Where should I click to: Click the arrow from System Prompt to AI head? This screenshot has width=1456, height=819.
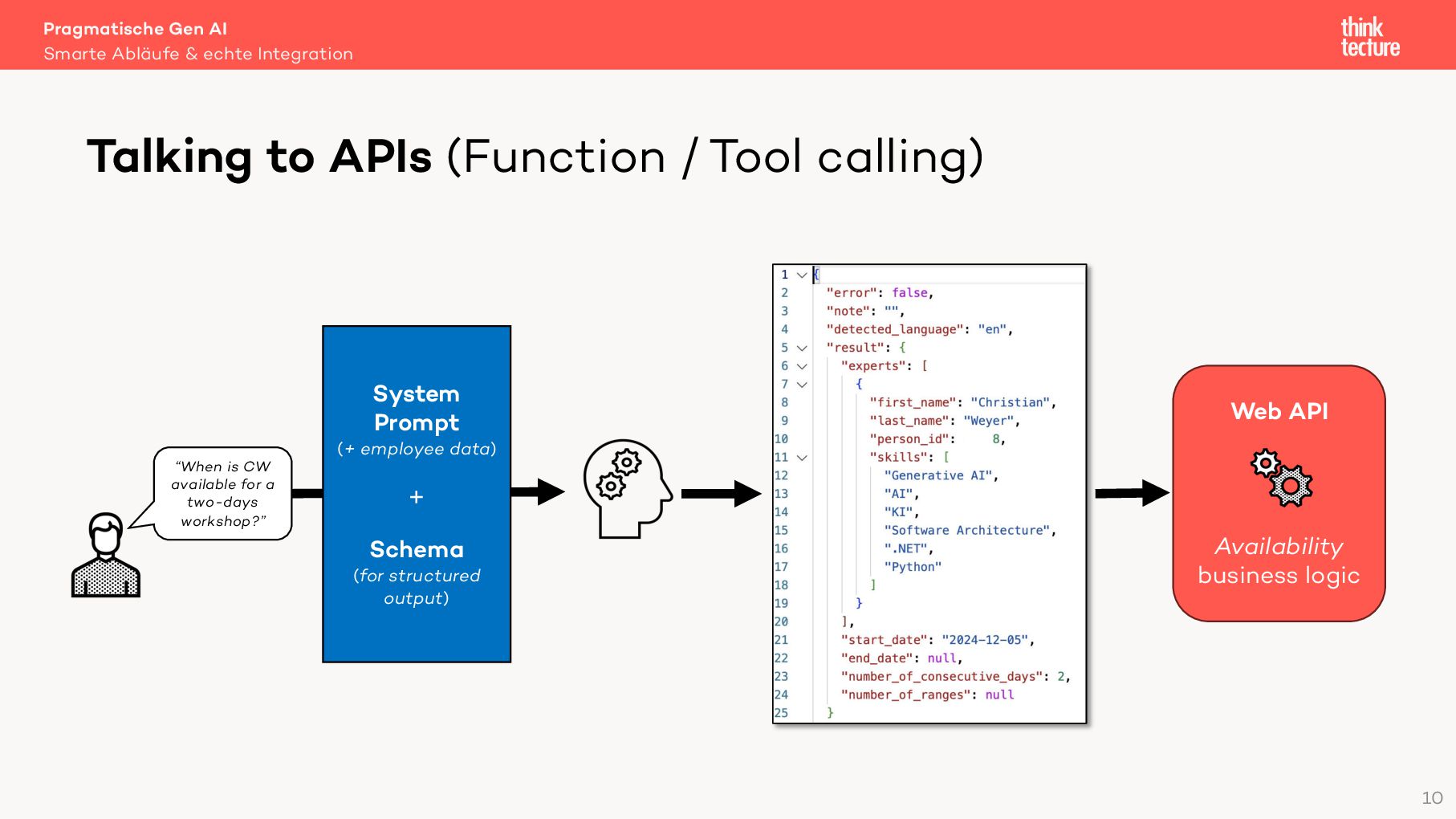tap(538, 491)
